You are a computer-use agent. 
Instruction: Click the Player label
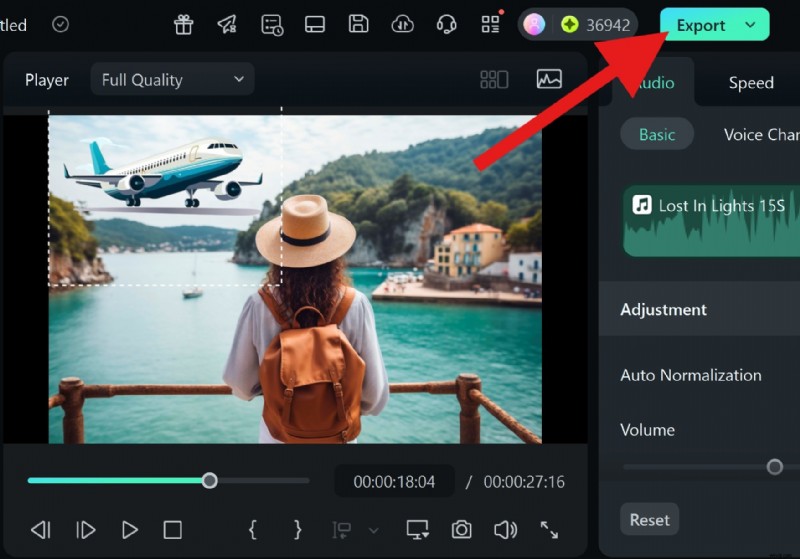click(x=47, y=80)
